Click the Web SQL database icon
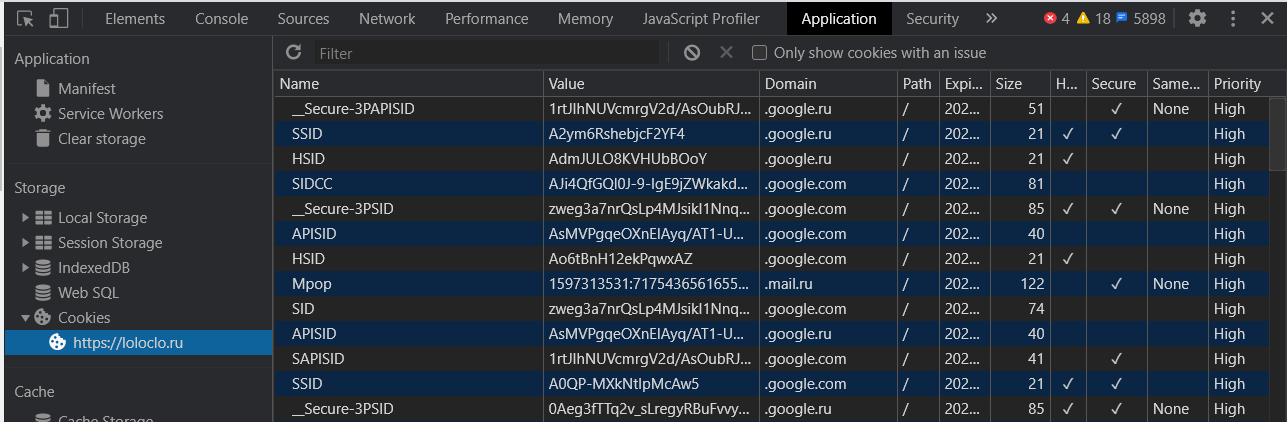The image size is (1287, 422). 43,293
